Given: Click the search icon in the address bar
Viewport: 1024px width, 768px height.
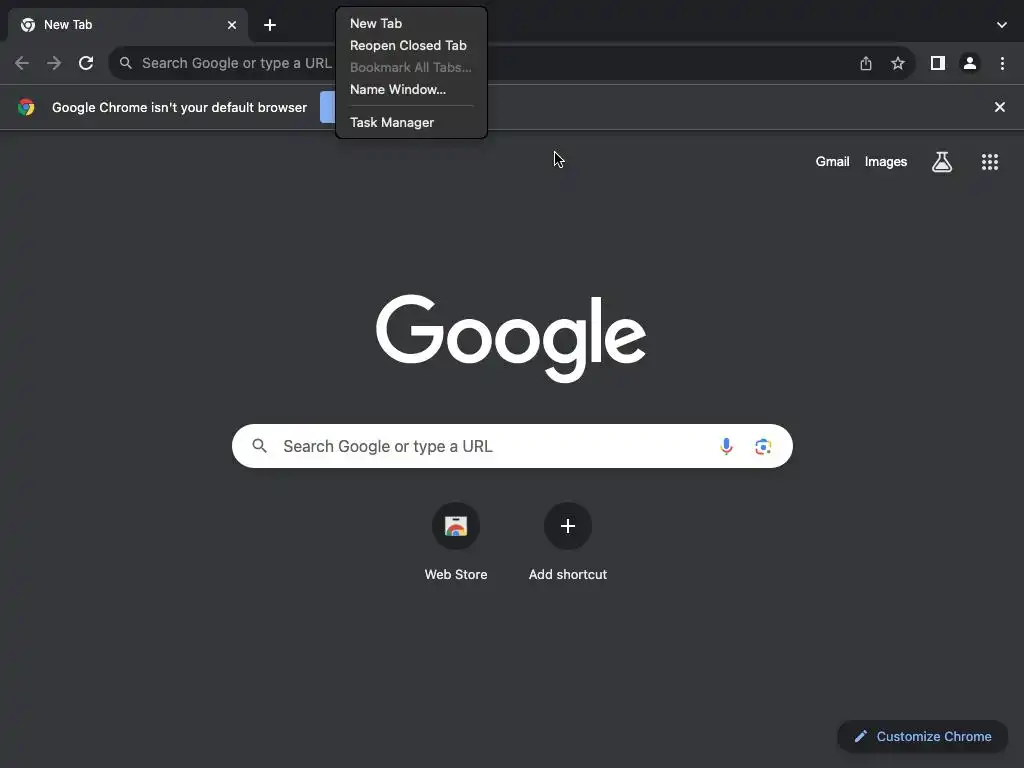Looking at the screenshot, I should coord(125,63).
